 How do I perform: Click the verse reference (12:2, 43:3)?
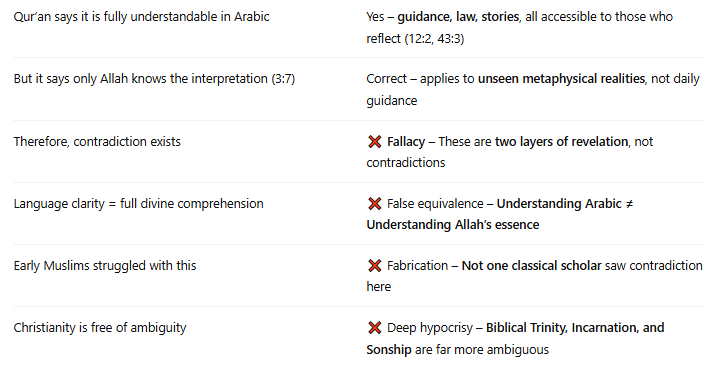point(434,39)
